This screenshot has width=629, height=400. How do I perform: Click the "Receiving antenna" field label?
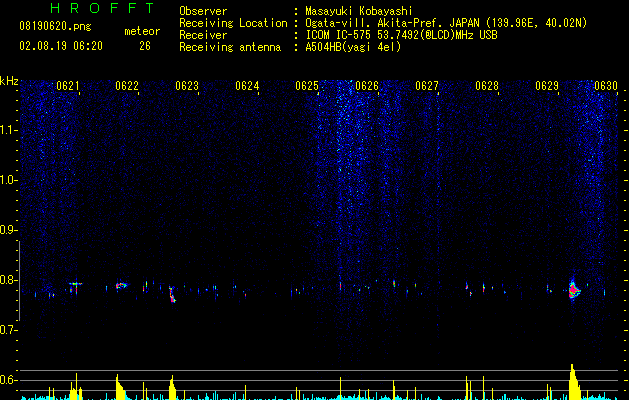click(230, 47)
